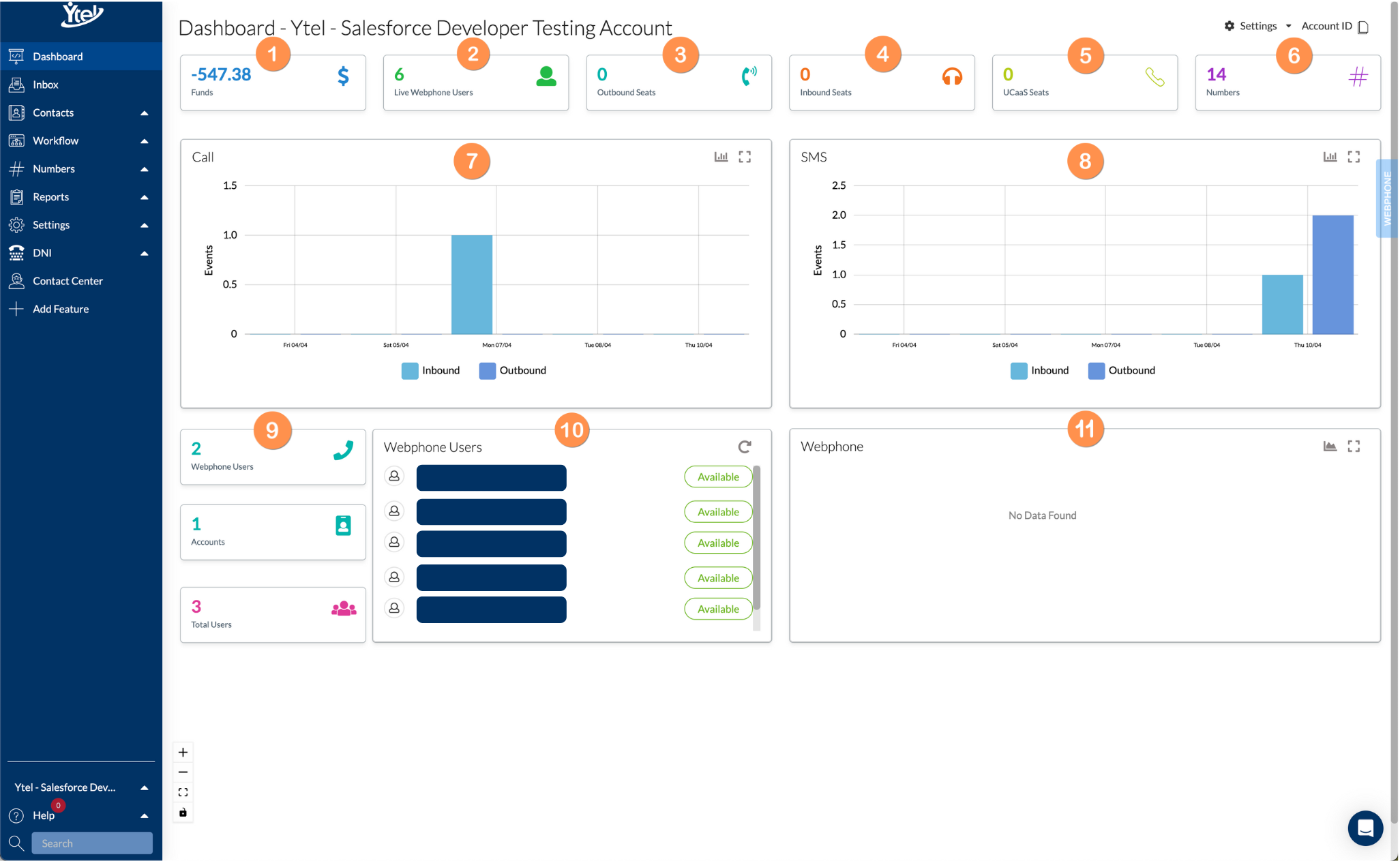Image resolution: width=1400 pixels, height=861 pixels.
Task: Click the Funds dollar sign icon
Action: (x=343, y=76)
